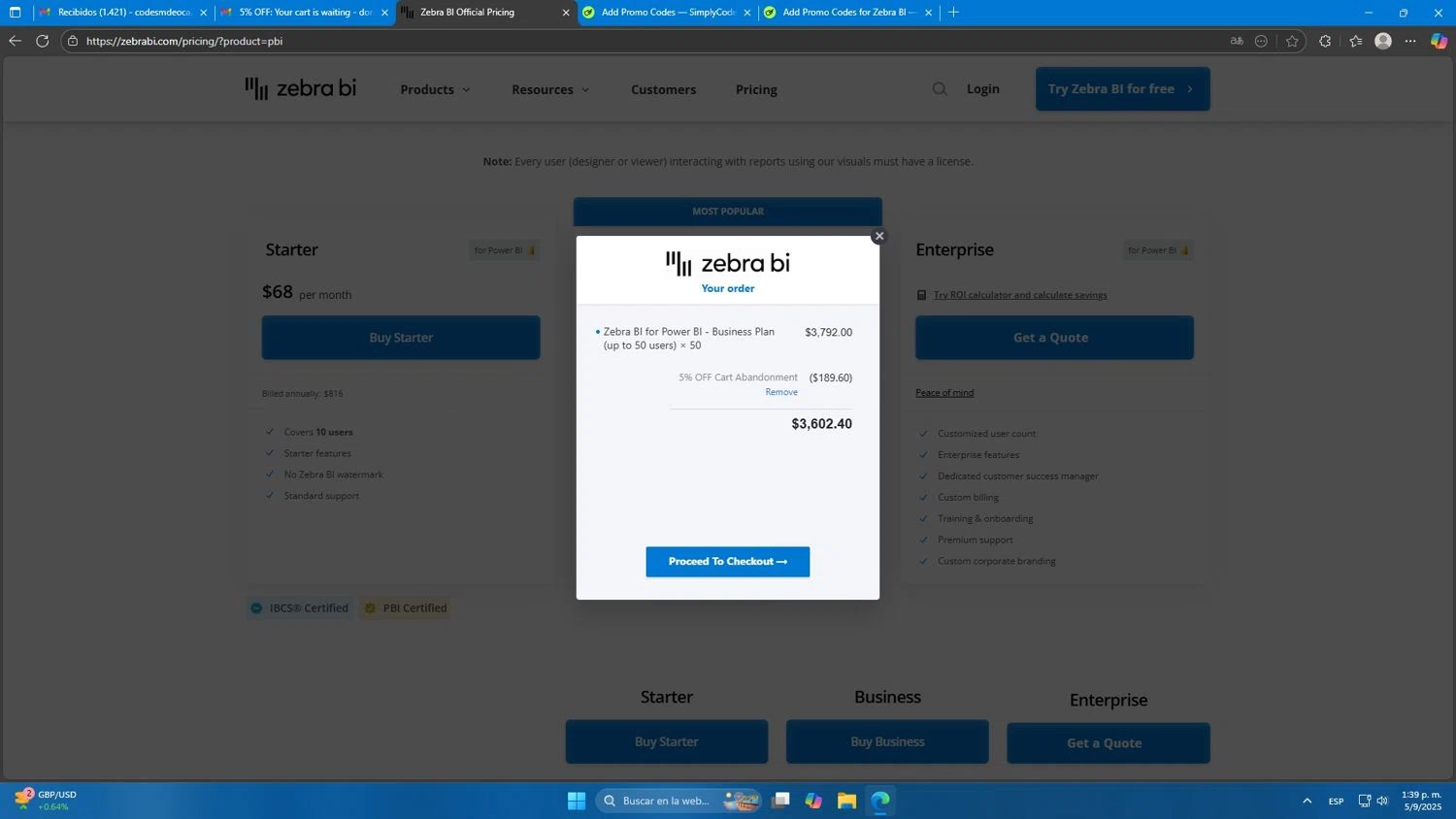Close the Zebra BI Official Pricing tab
This screenshot has height=819, width=1456.
click(566, 13)
